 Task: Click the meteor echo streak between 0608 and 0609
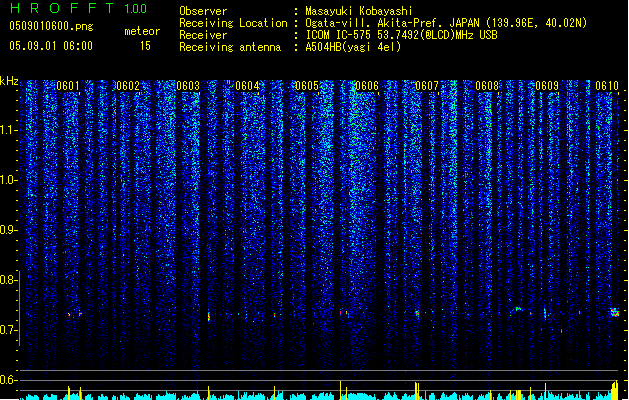[517, 309]
